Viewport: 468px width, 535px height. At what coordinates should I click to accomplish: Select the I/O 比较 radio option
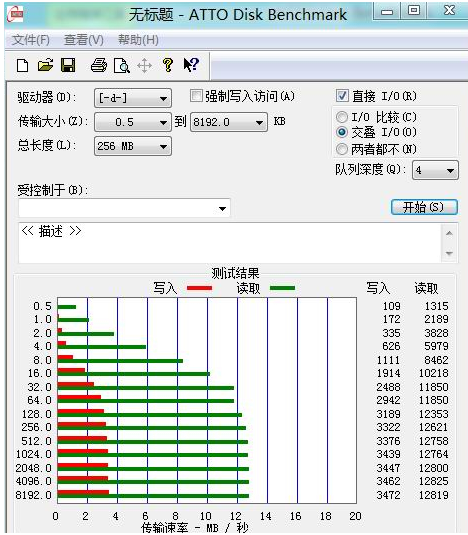pos(342,117)
